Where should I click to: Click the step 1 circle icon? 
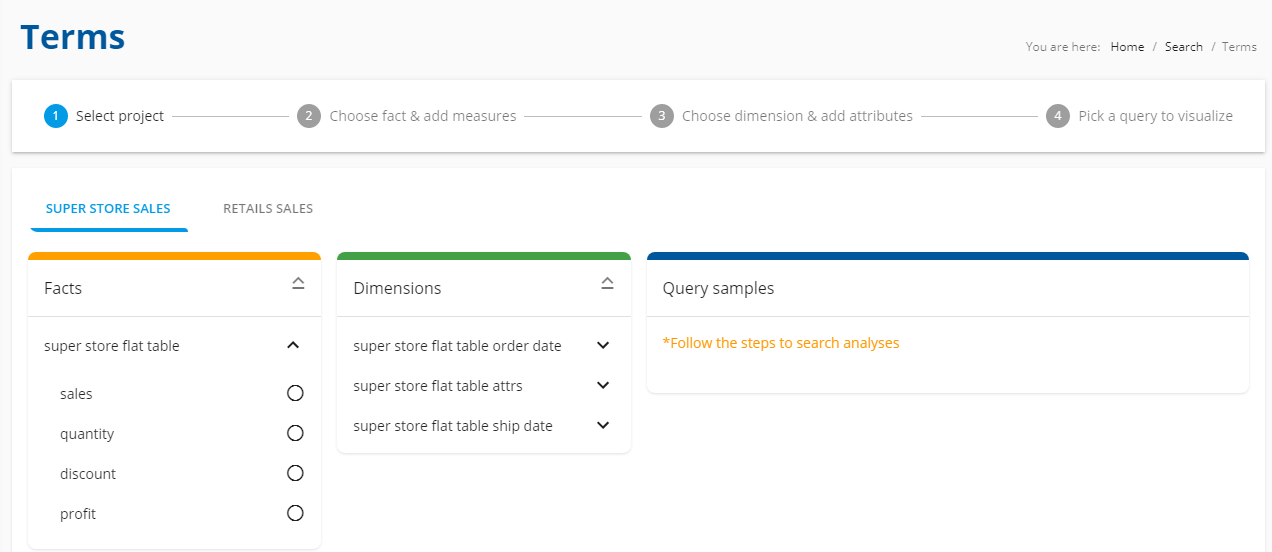click(56, 116)
